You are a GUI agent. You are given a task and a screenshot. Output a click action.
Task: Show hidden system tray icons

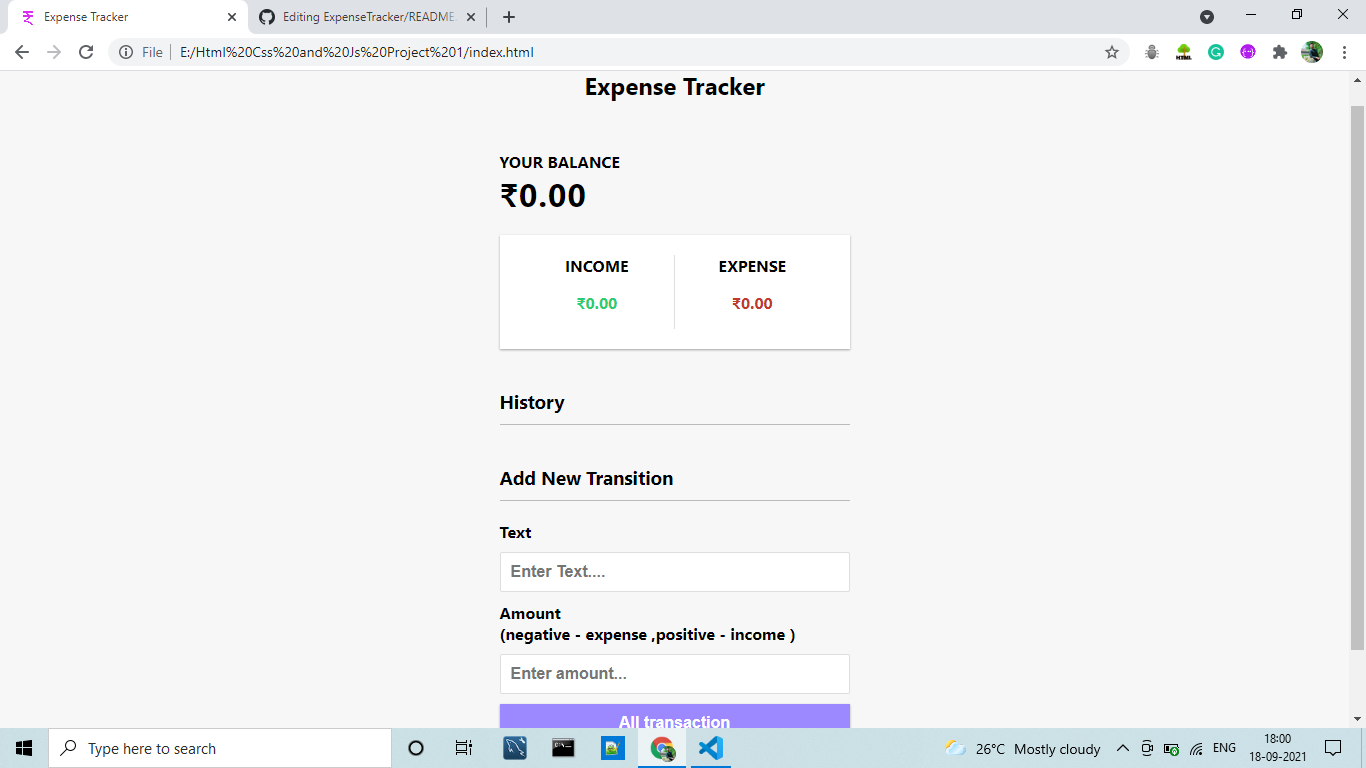[1123, 748]
